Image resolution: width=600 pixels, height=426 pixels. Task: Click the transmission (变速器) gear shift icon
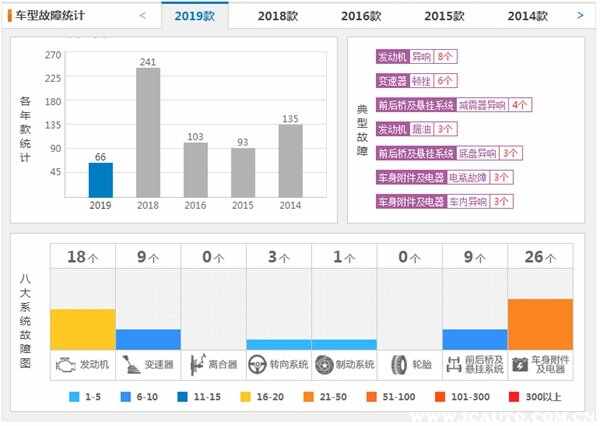click(x=130, y=364)
